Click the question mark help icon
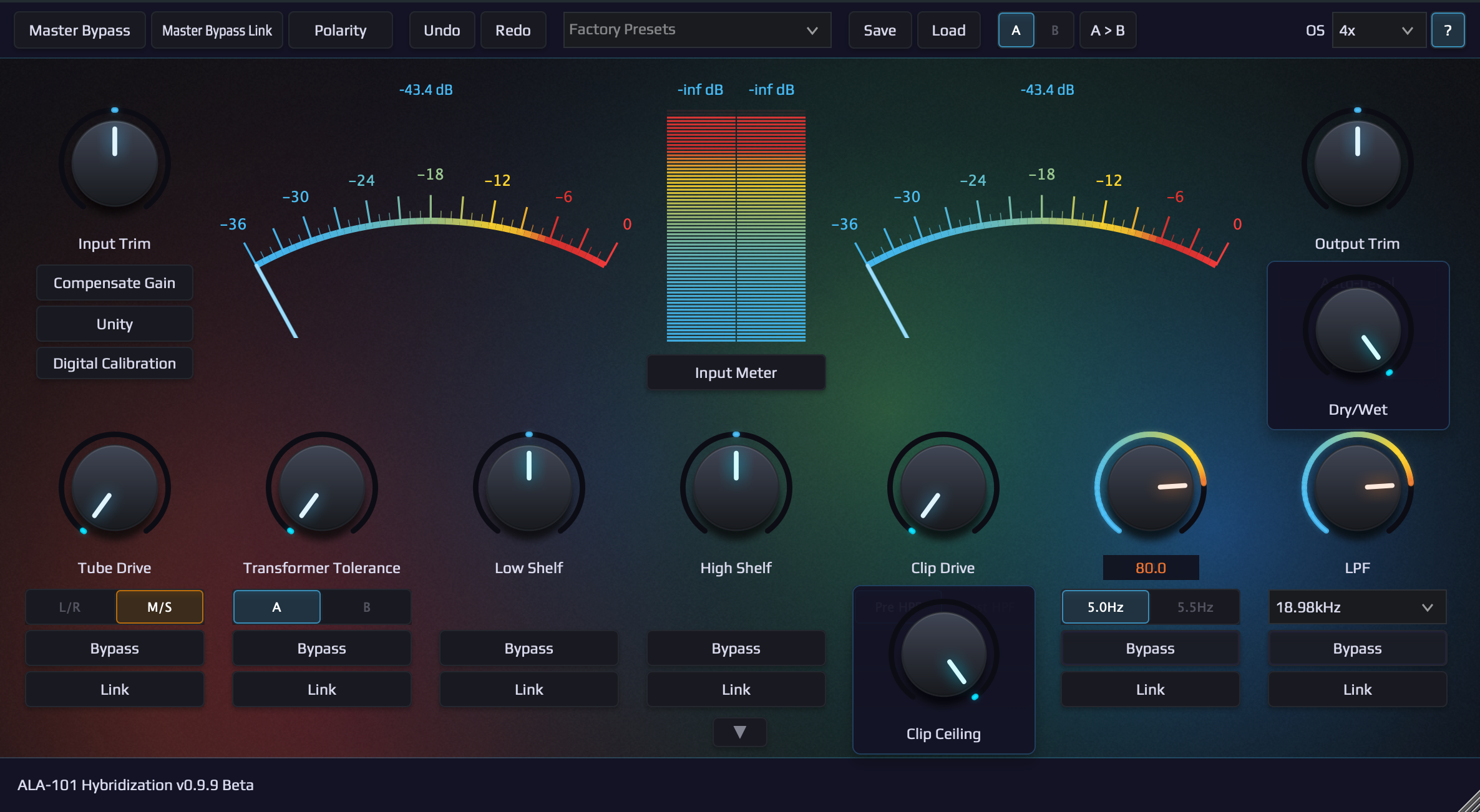This screenshot has height=812, width=1480. pyautogui.click(x=1448, y=31)
